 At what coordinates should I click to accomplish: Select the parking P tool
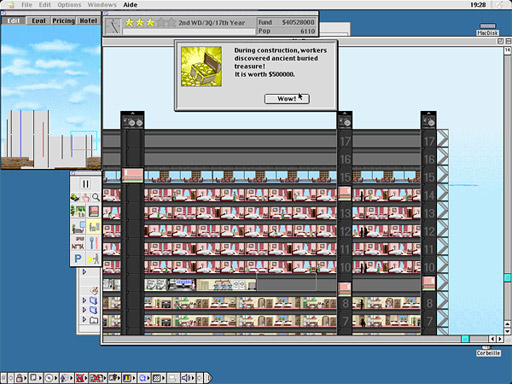tap(78, 258)
